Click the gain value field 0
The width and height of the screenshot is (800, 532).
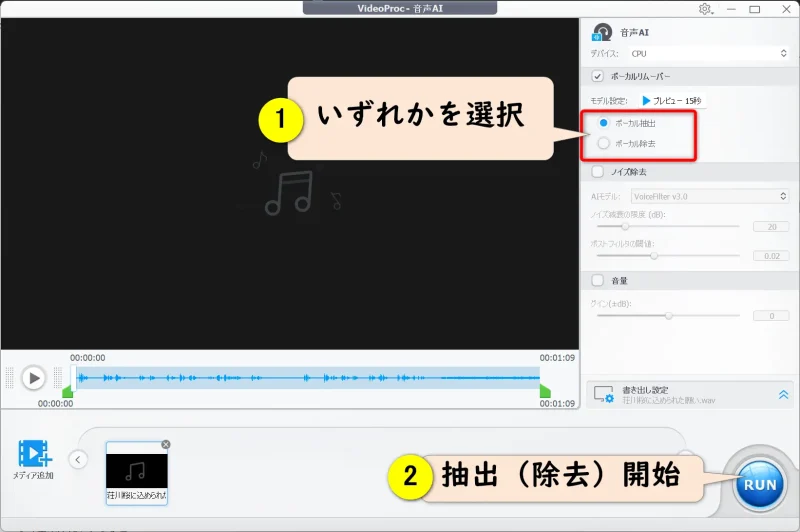pos(771,316)
